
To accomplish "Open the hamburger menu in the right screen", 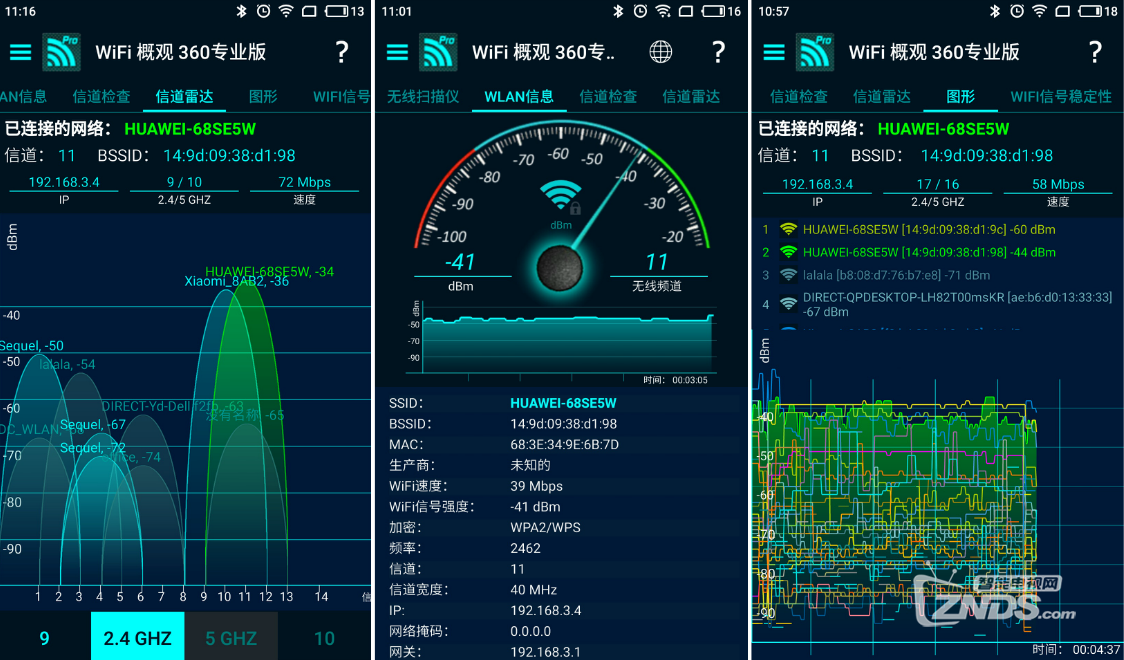I will [x=773, y=52].
